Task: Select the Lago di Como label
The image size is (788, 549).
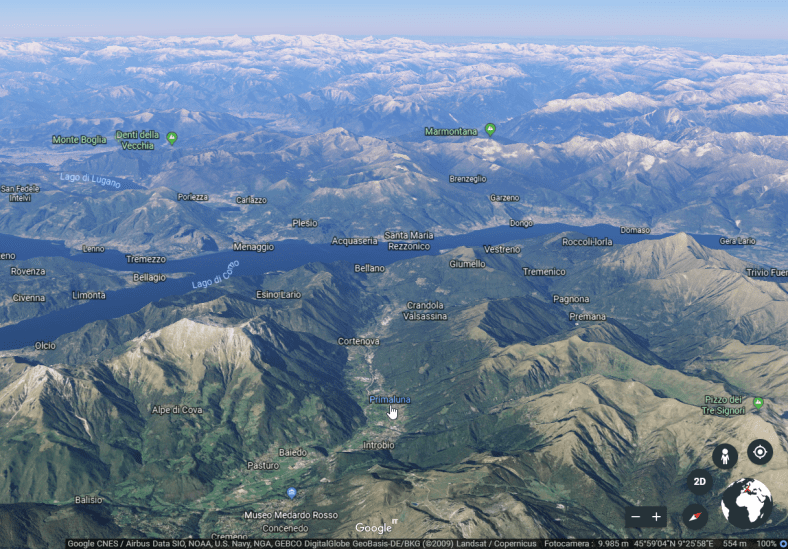Action: click(x=215, y=276)
